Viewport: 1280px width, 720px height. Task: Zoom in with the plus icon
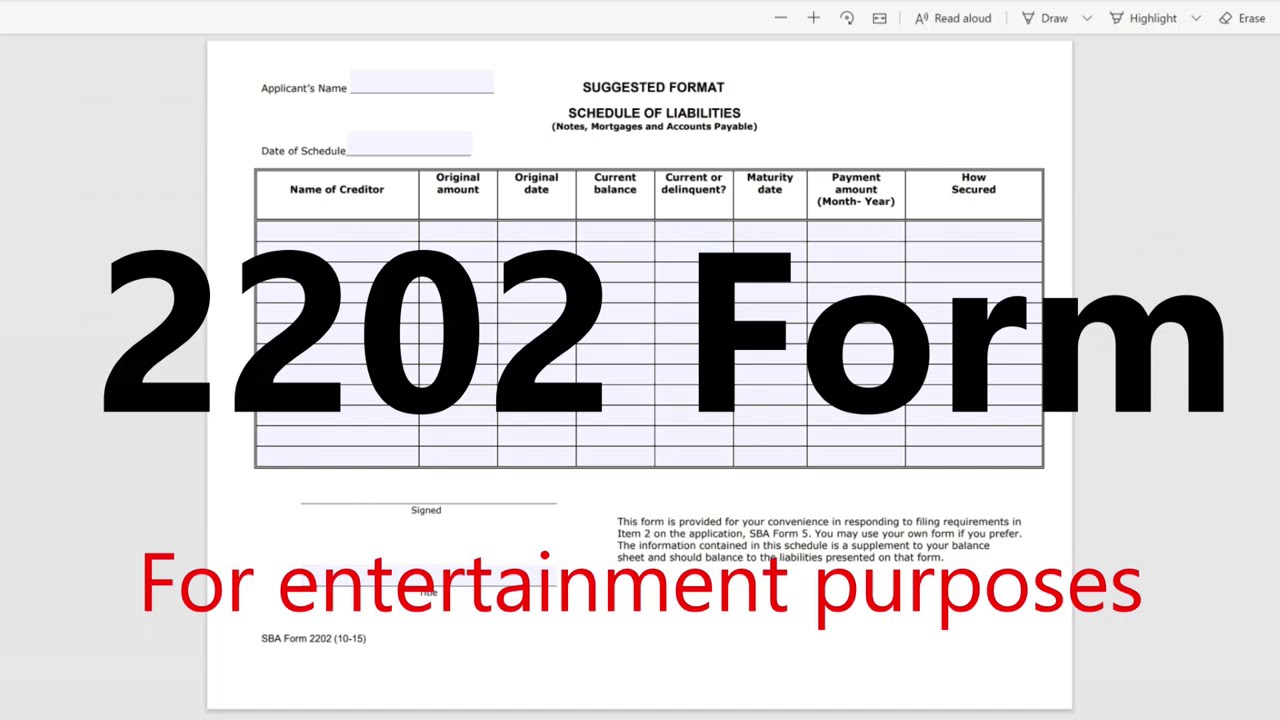click(x=814, y=18)
